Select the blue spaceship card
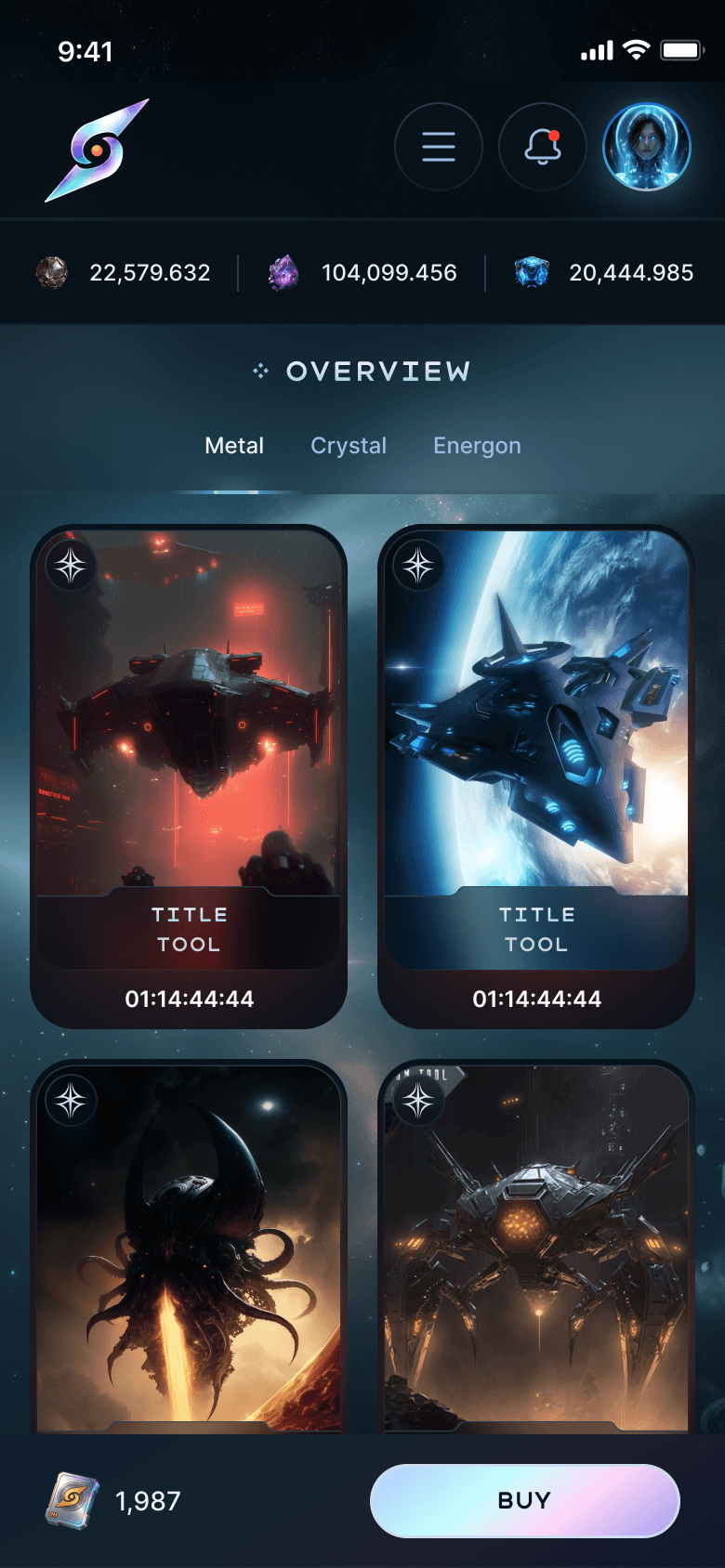The height and width of the screenshot is (1568, 725). (536, 777)
